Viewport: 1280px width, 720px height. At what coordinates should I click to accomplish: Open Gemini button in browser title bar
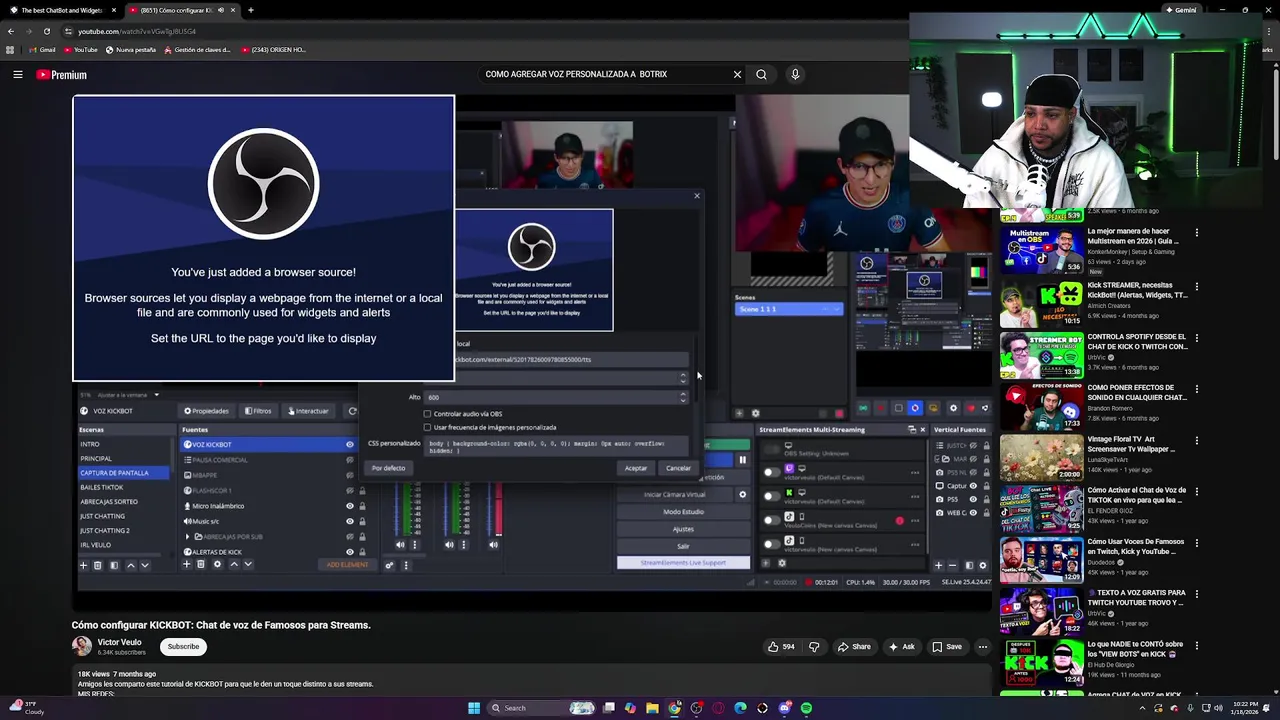pos(1181,10)
